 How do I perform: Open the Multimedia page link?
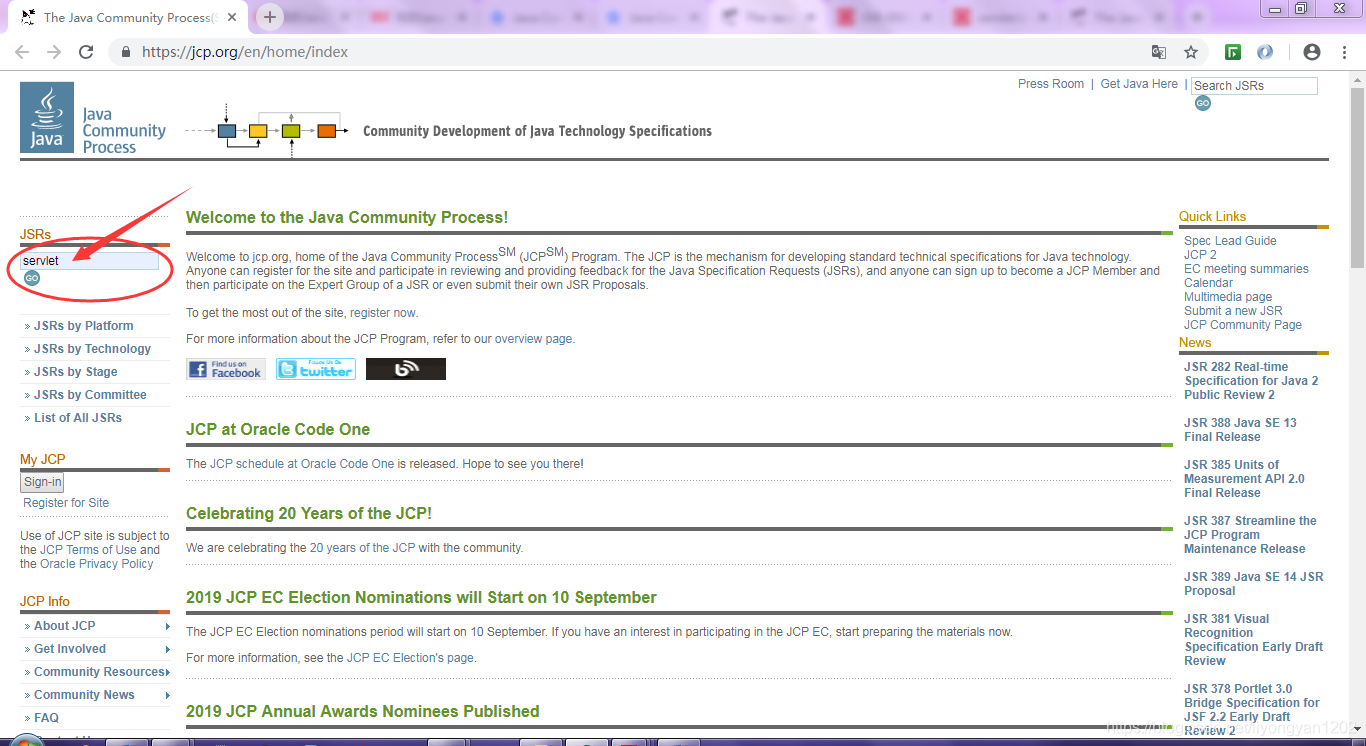point(1228,297)
